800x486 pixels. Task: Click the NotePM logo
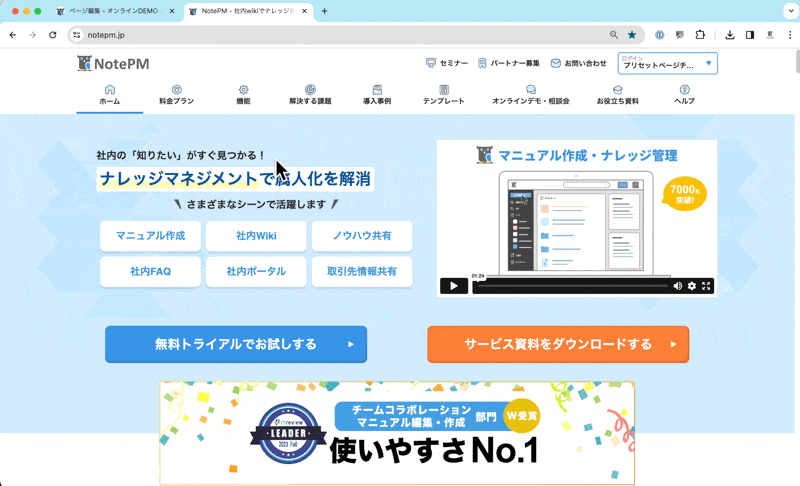[113, 63]
